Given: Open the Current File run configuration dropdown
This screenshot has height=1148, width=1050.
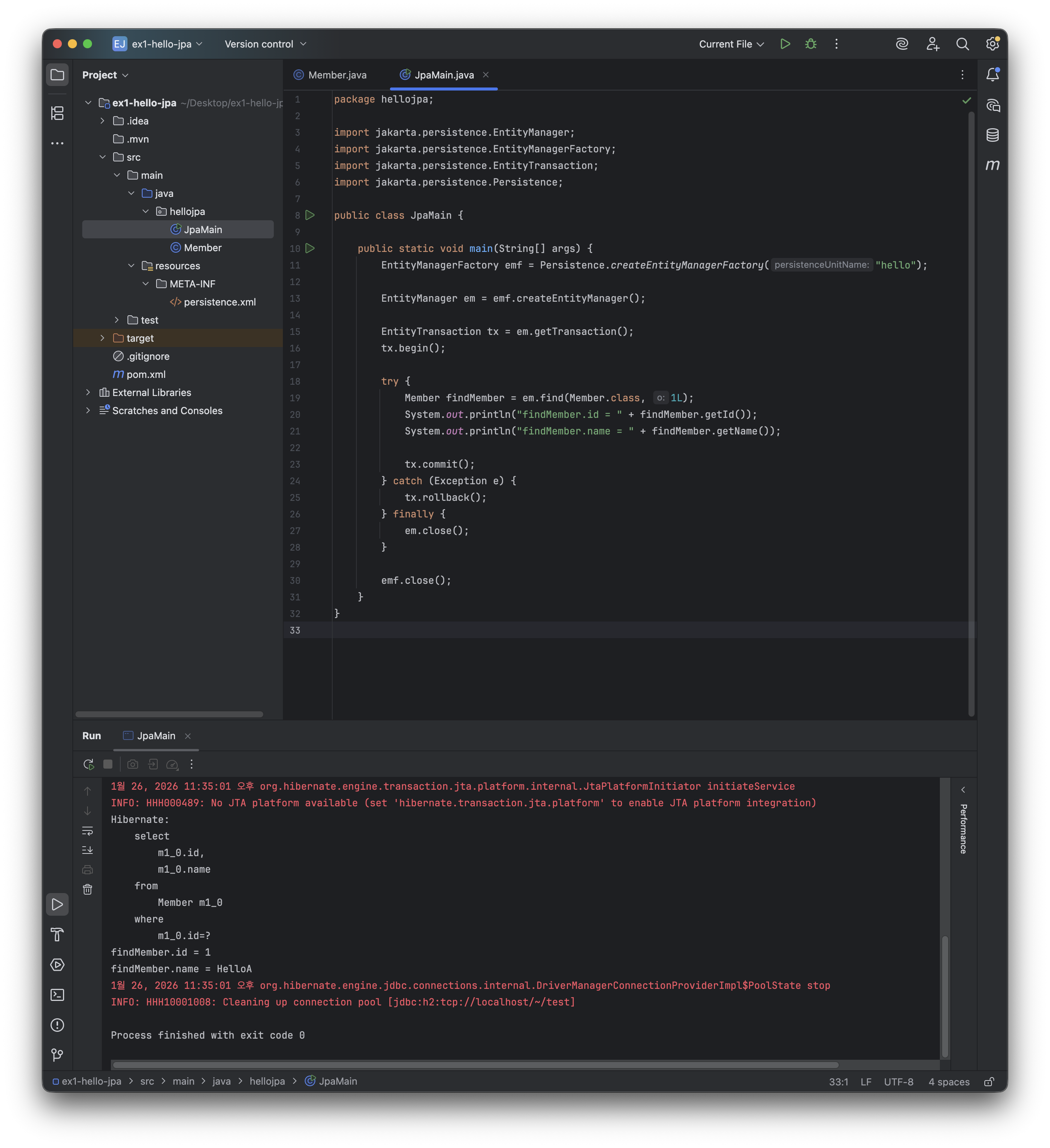Looking at the screenshot, I should click(731, 44).
